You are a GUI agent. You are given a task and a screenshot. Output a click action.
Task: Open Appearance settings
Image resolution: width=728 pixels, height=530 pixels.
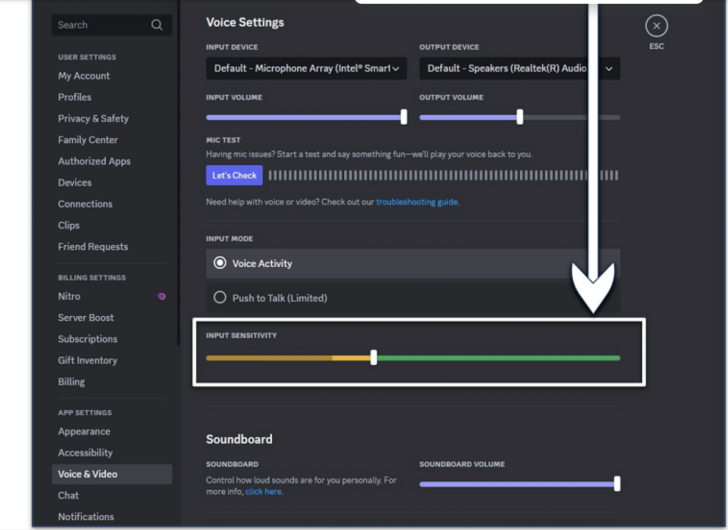point(84,432)
